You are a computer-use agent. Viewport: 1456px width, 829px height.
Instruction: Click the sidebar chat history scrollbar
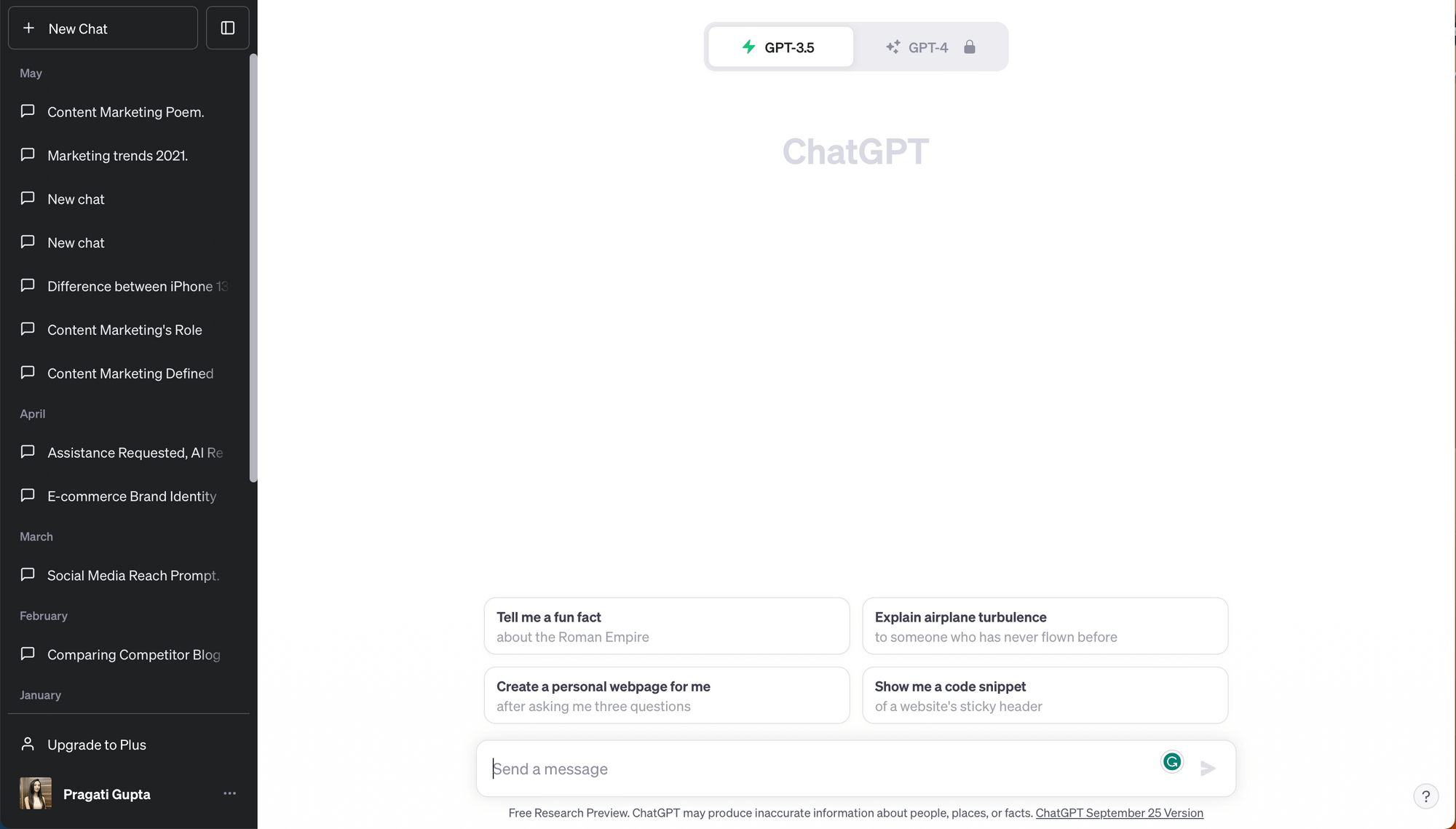coord(253,268)
